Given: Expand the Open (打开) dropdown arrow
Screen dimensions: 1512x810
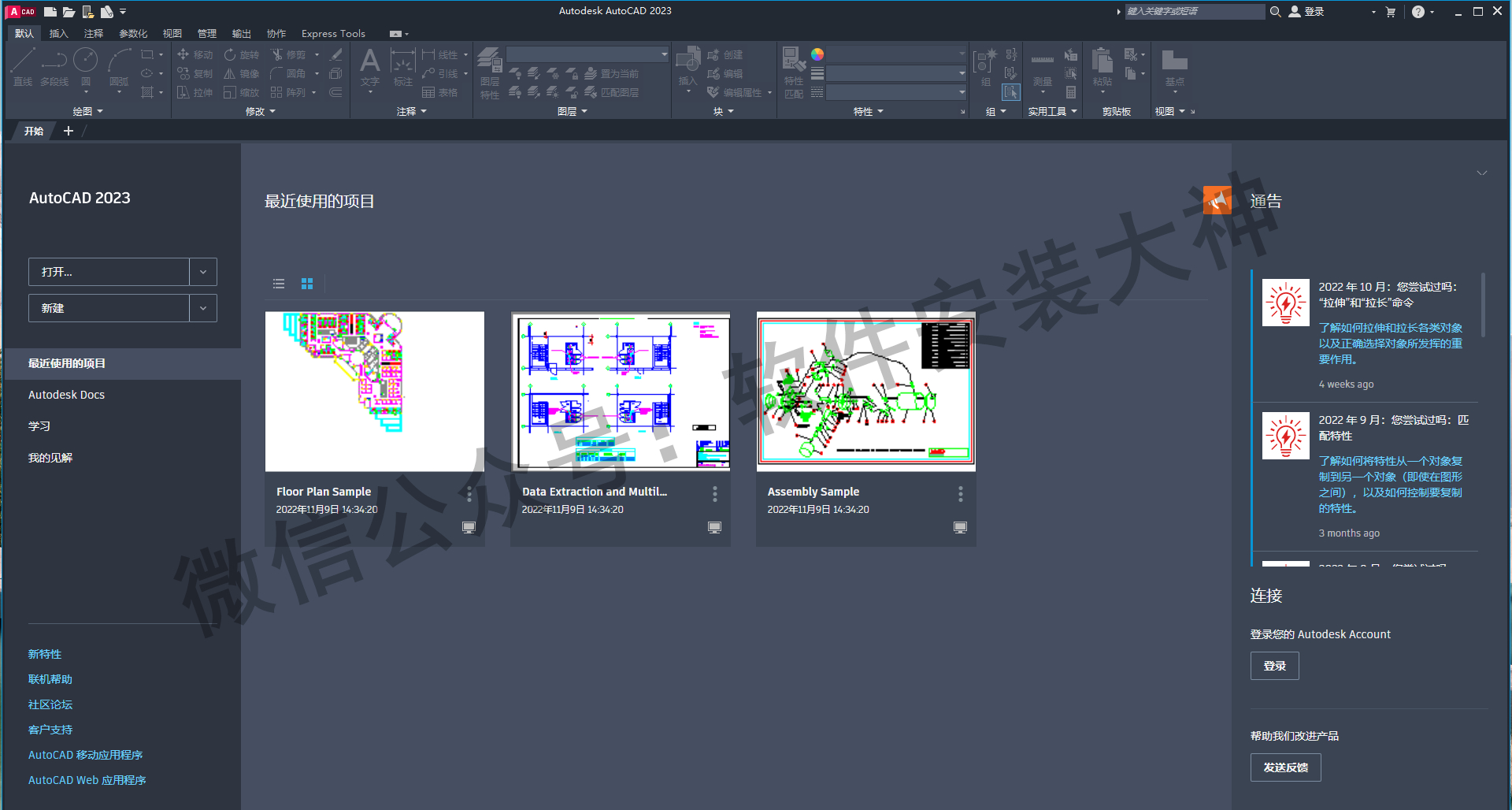Looking at the screenshot, I should pyautogui.click(x=203, y=272).
